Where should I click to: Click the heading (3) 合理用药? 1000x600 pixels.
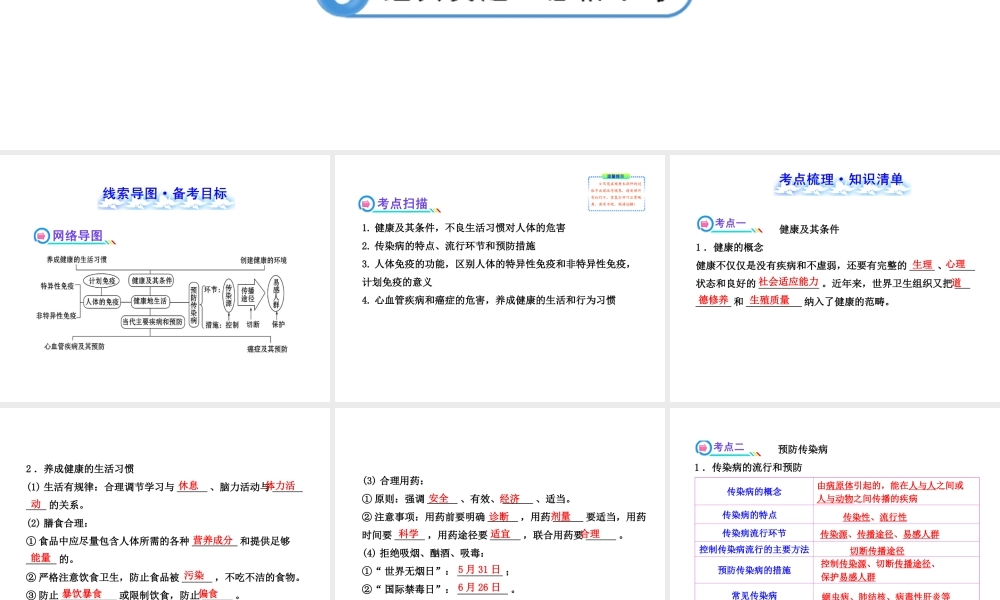click(393, 481)
